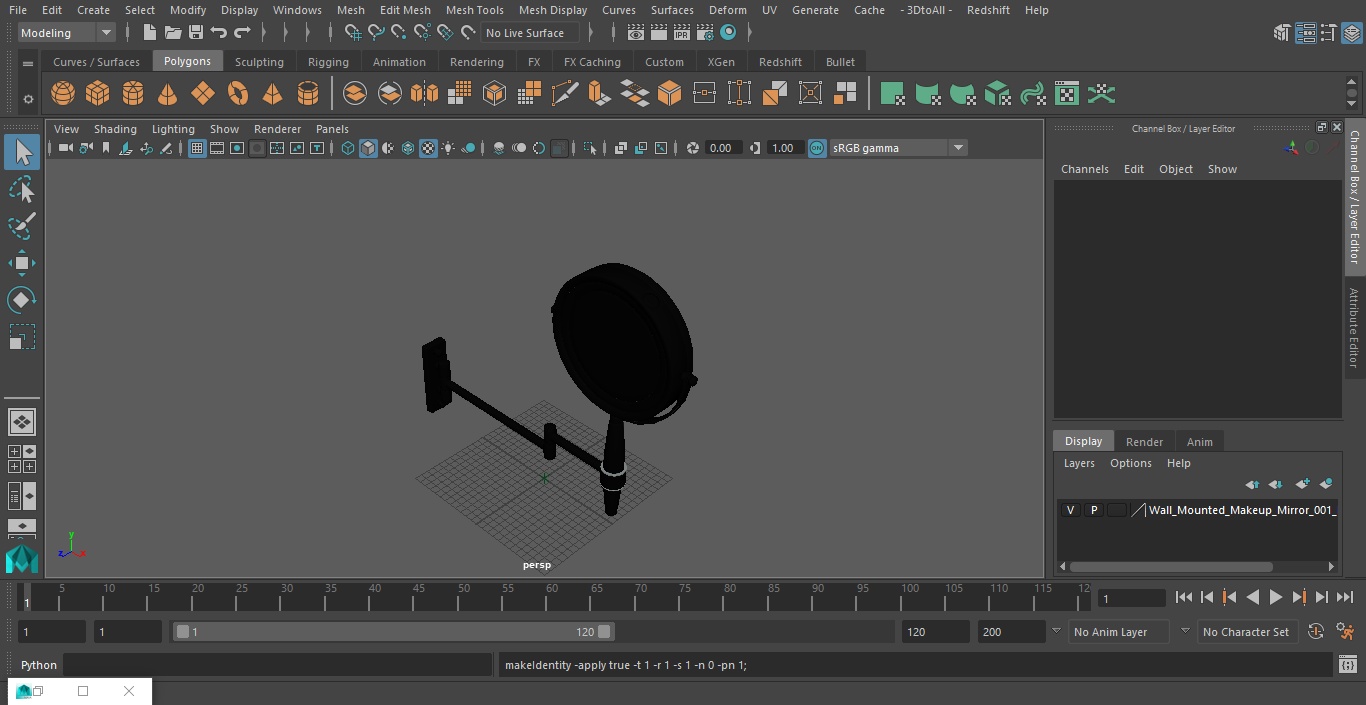
Task: Create a polygon cylinder from the shelf
Action: coord(133,94)
